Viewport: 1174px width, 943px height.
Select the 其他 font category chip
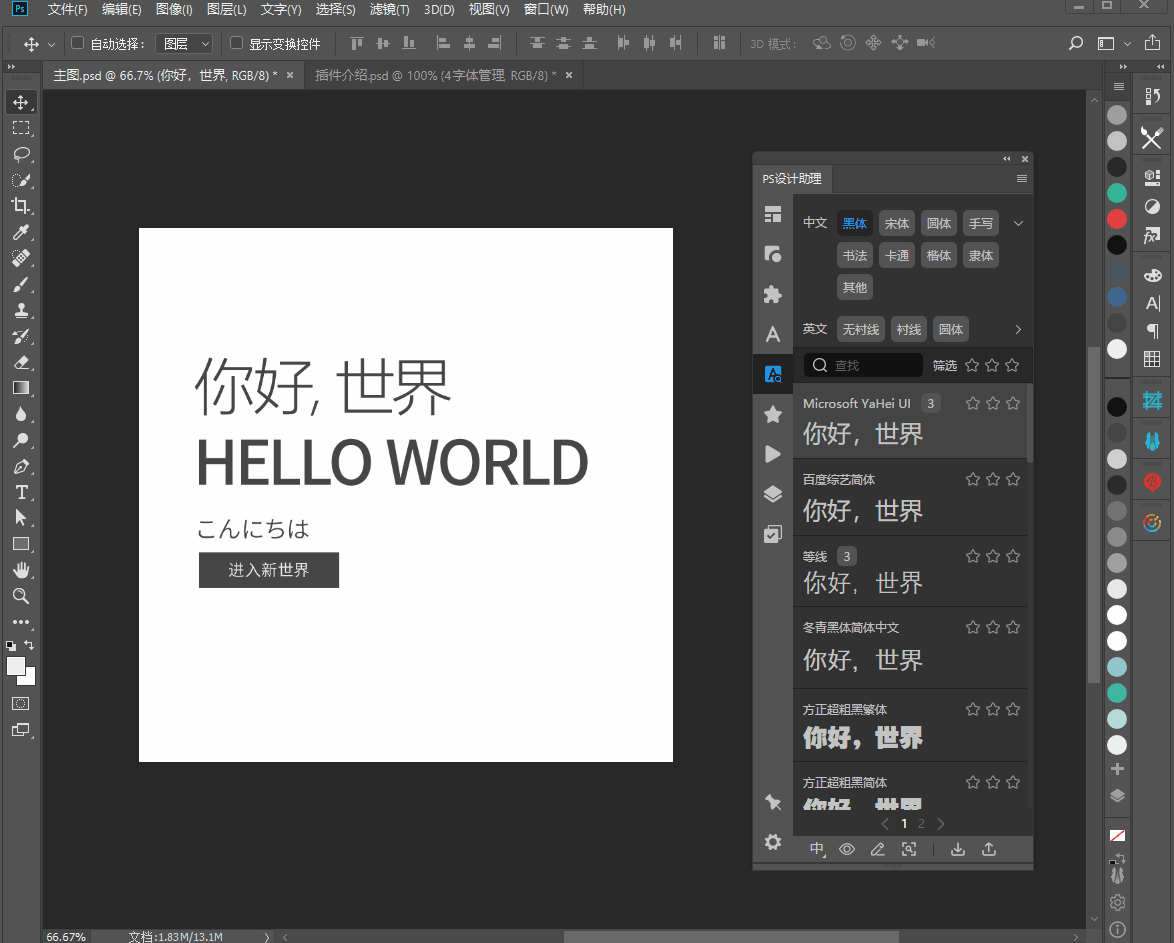click(854, 287)
